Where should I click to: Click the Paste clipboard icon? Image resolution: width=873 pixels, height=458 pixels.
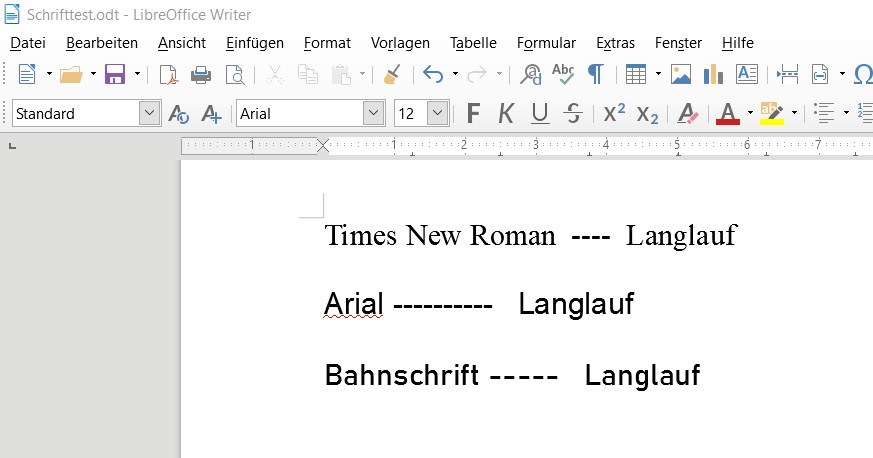(341, 74)
